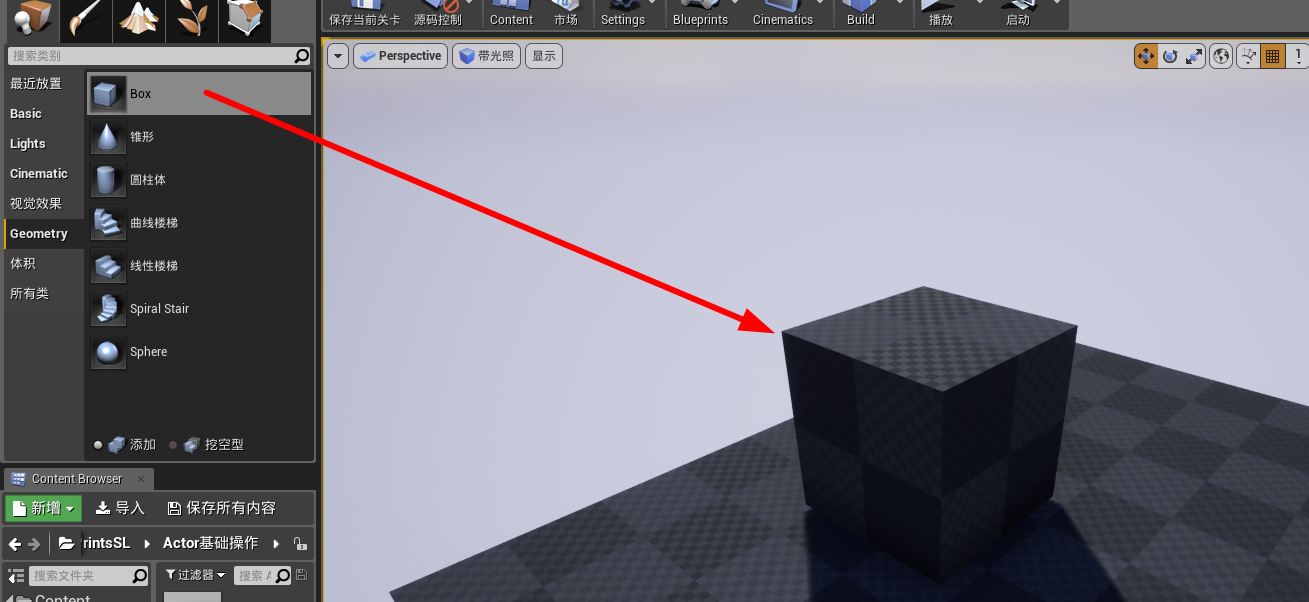
Task: Select the rotate tool in the viewport toolbar
Action: [x=1170, y=56]
